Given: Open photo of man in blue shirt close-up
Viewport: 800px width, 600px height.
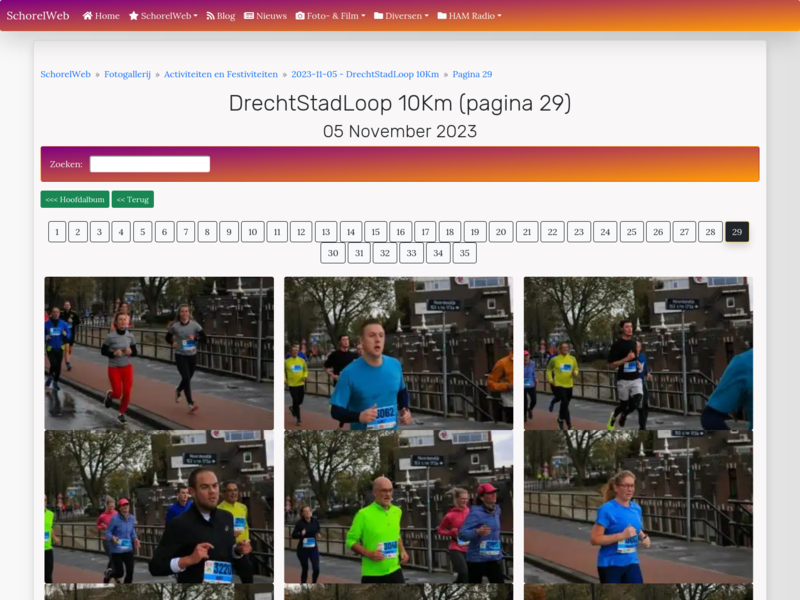Looking at the screenshot, I should tap(398, 353).
